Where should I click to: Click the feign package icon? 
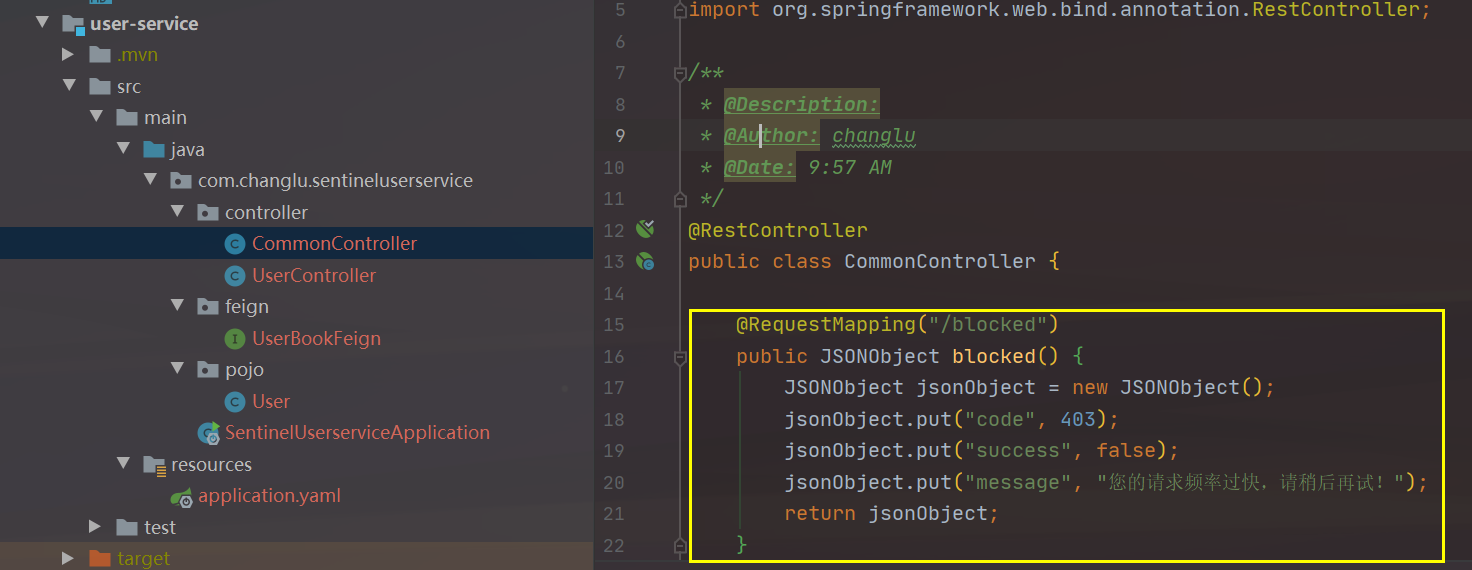tap(208, 306)
